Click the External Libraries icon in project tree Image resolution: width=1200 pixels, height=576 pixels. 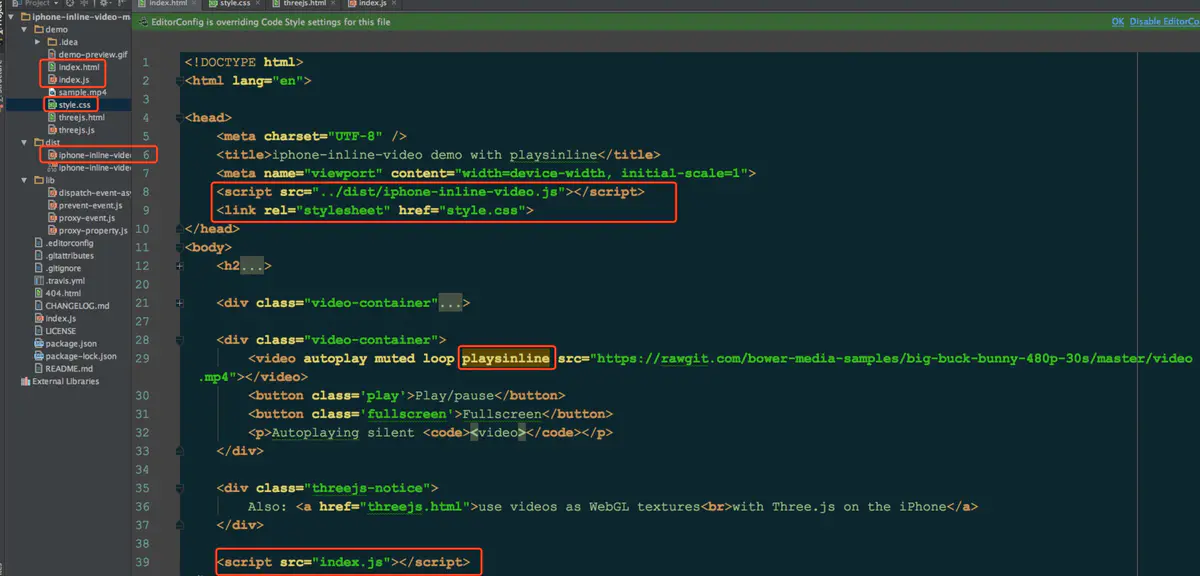pos(25,382)
